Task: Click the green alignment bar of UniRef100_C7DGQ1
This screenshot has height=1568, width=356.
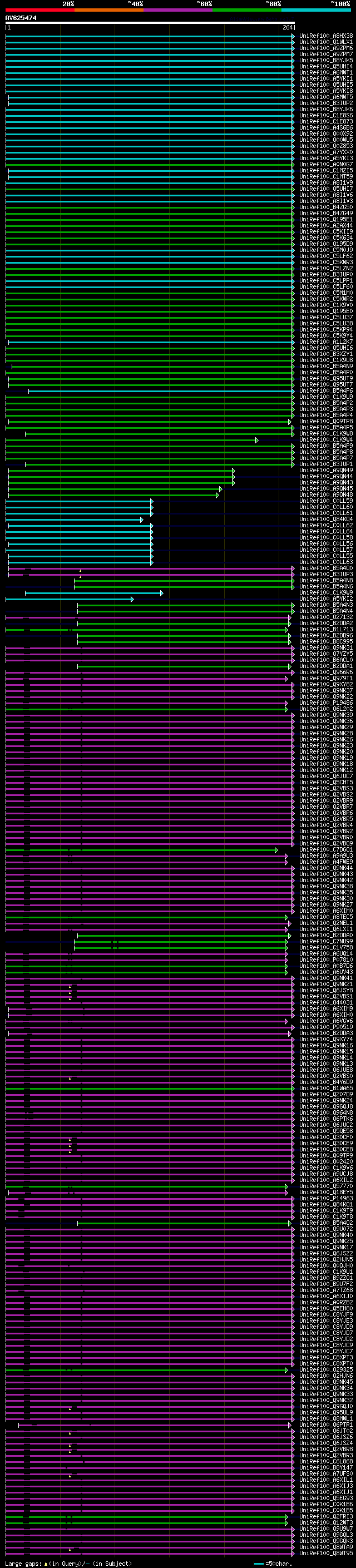Action: [x=141, y=850]
